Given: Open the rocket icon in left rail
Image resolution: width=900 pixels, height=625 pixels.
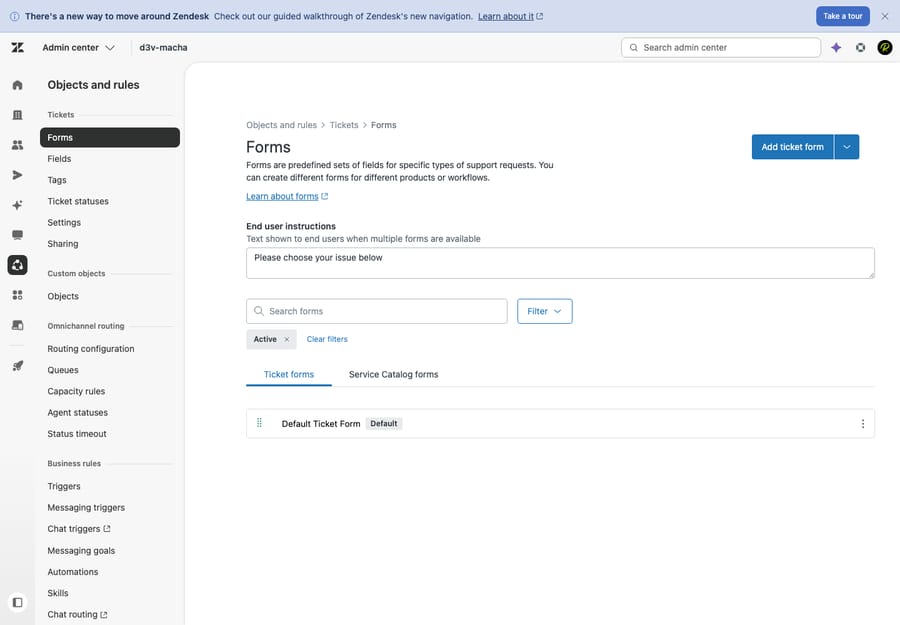Looking at the screenshot, I should click(x=17, y=366).
